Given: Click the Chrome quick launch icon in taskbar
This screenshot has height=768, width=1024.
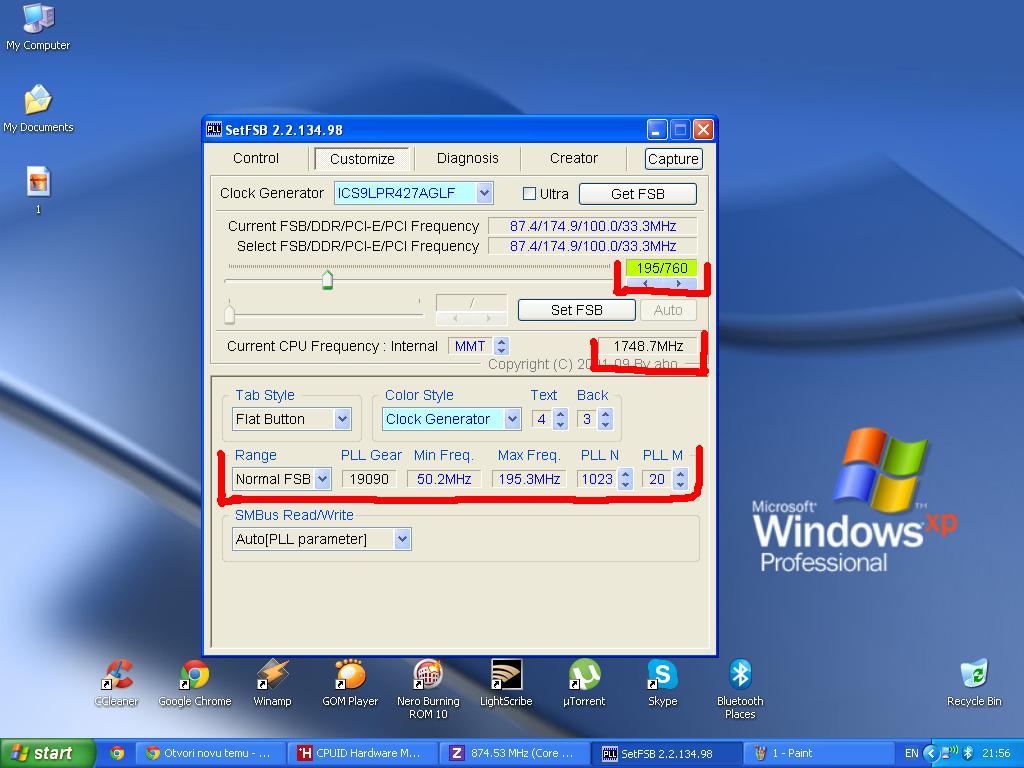Looking at the screenshot, I should tap(118, 753).
